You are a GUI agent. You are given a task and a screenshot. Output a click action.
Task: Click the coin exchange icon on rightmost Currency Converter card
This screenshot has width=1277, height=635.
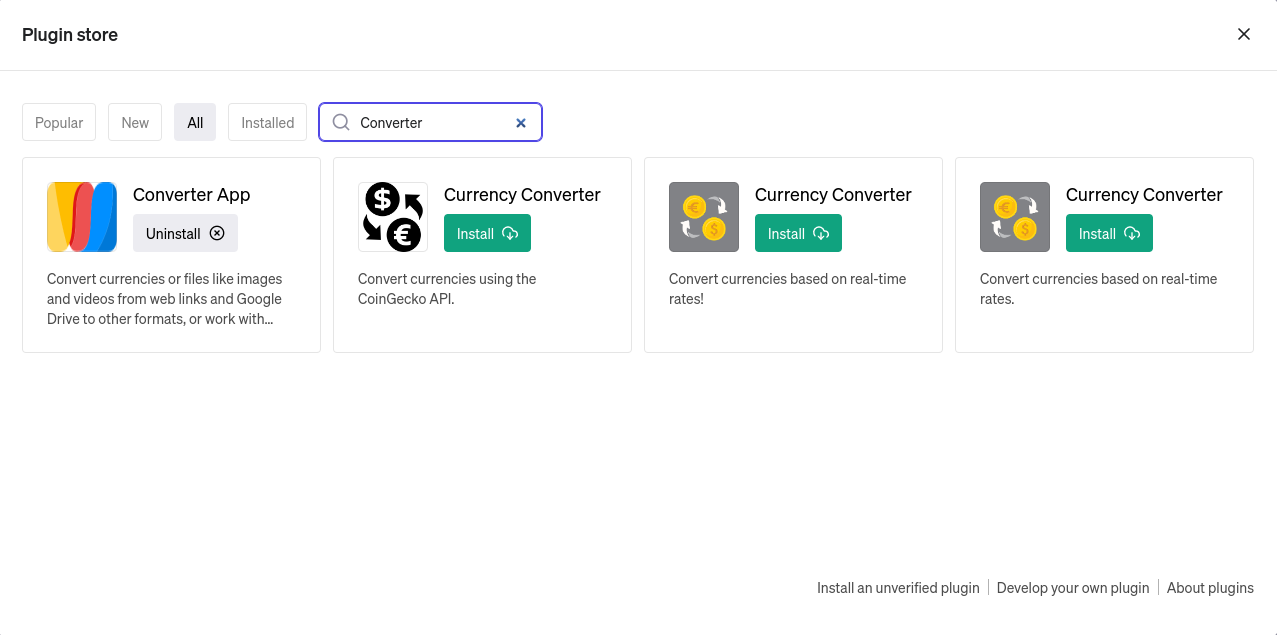coord(1014,216)
